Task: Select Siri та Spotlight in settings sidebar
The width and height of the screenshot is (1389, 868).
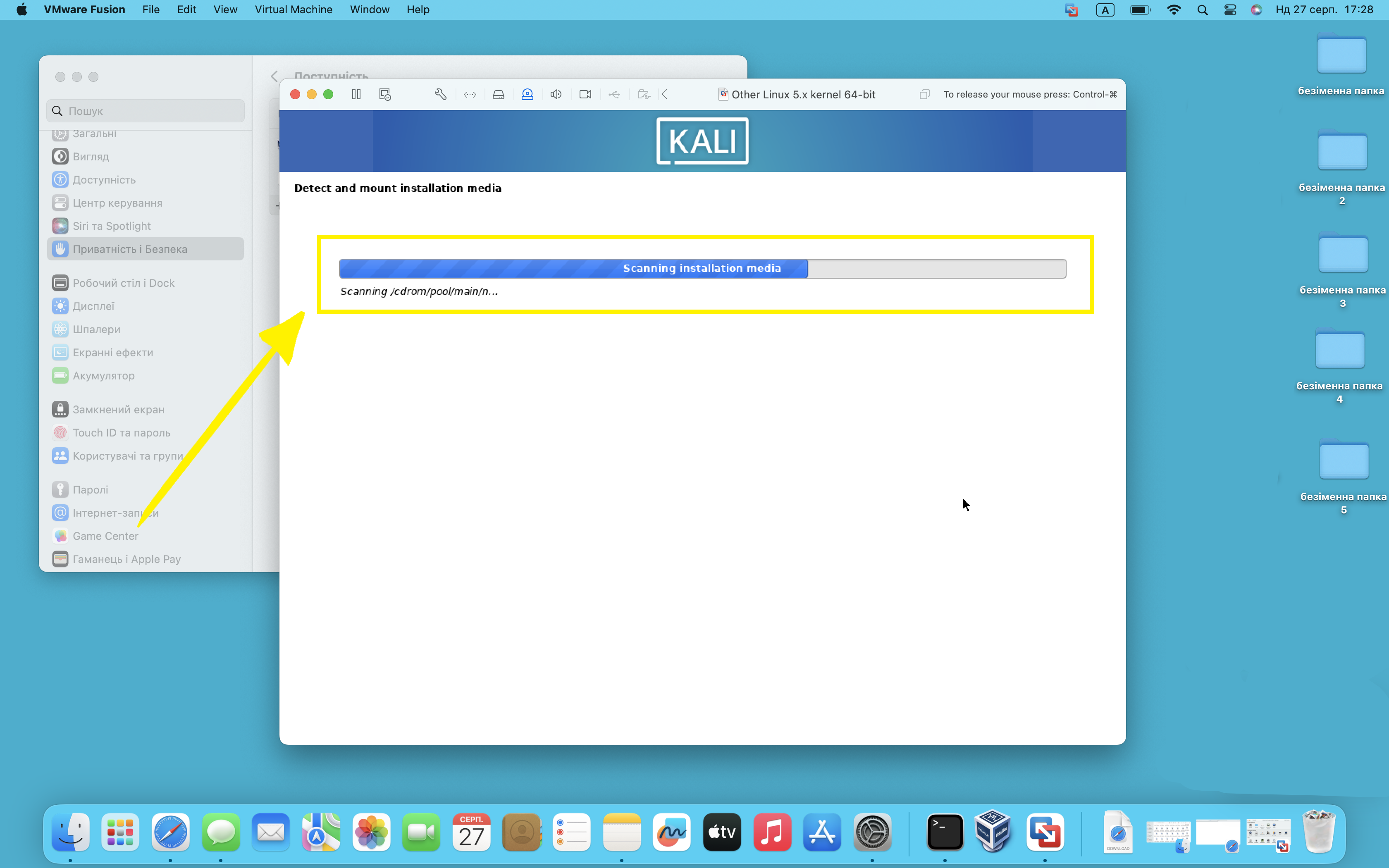Action: pyautogui.click(x=145, y=226)
